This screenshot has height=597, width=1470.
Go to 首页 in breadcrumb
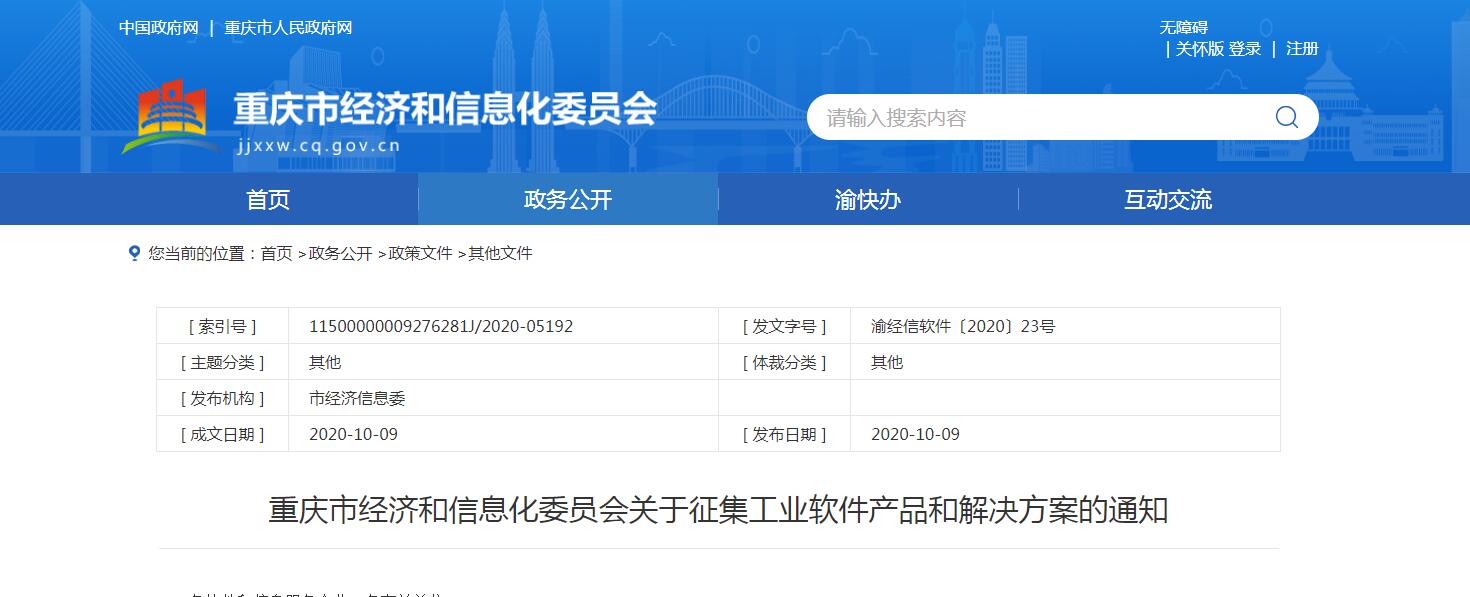[276, 254]
